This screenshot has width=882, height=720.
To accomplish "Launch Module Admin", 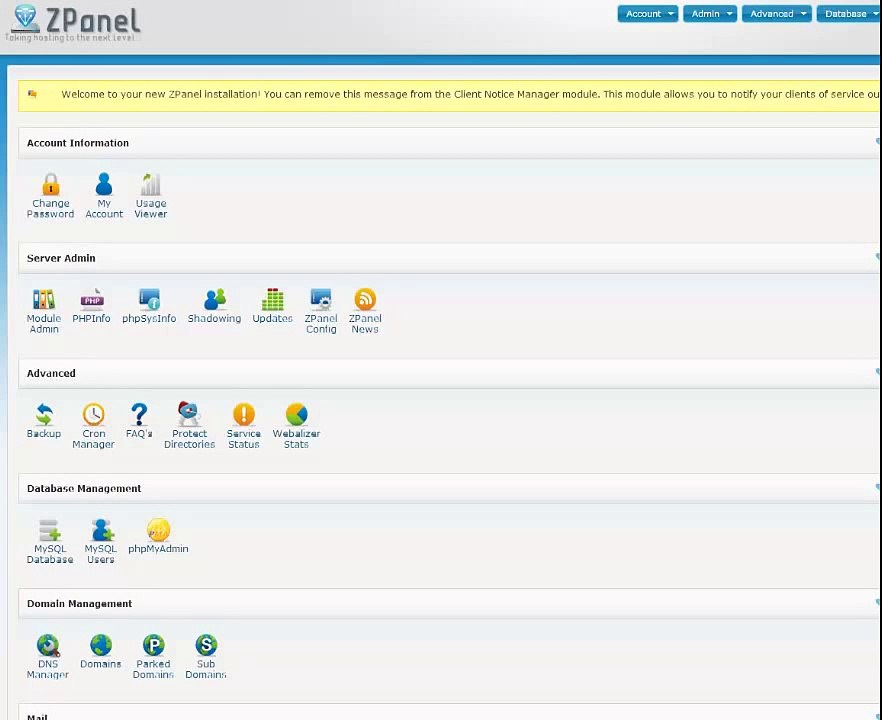I will tap(44, 311).
